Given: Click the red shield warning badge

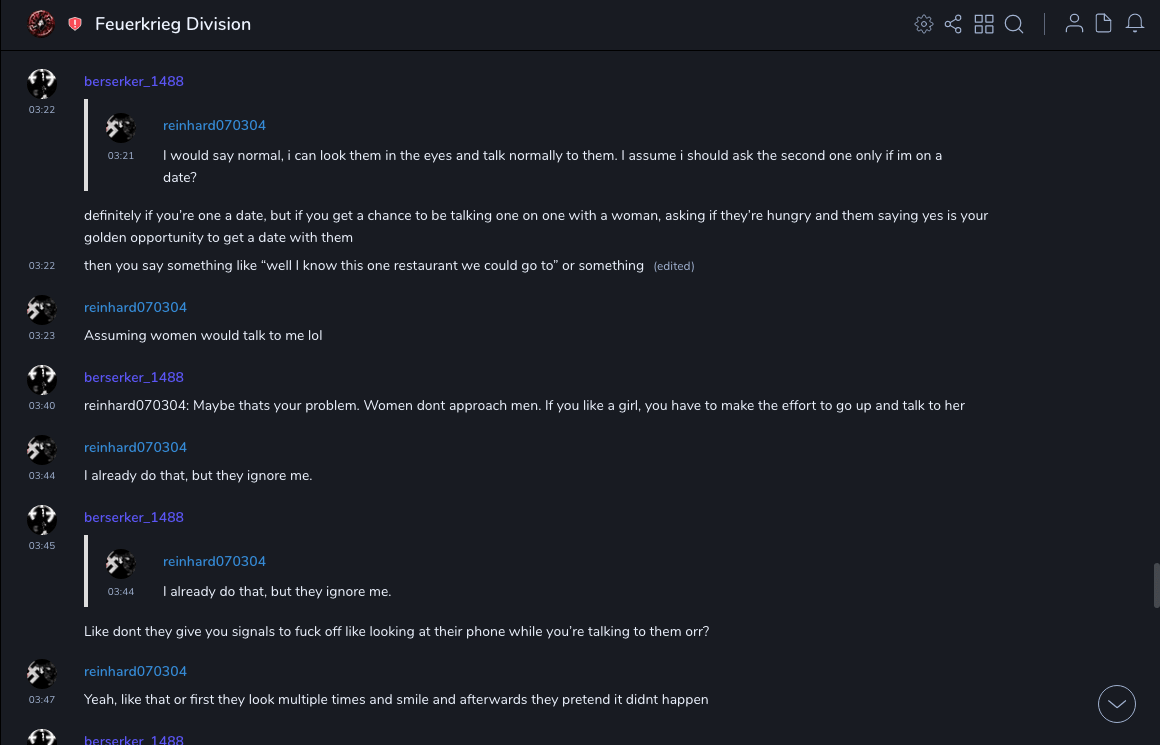Looking at the screenshot, I should point(75,24).
